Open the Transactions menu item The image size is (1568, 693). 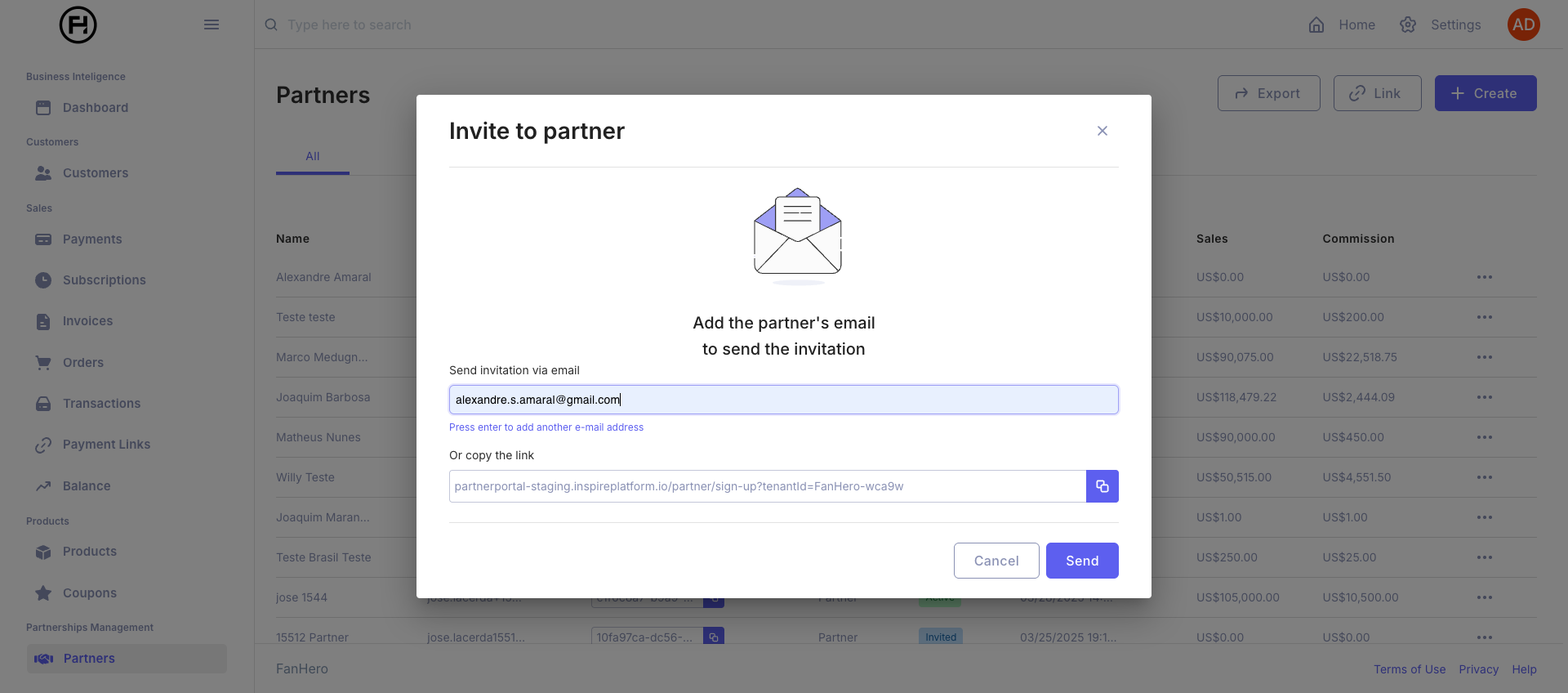(101, 404)
